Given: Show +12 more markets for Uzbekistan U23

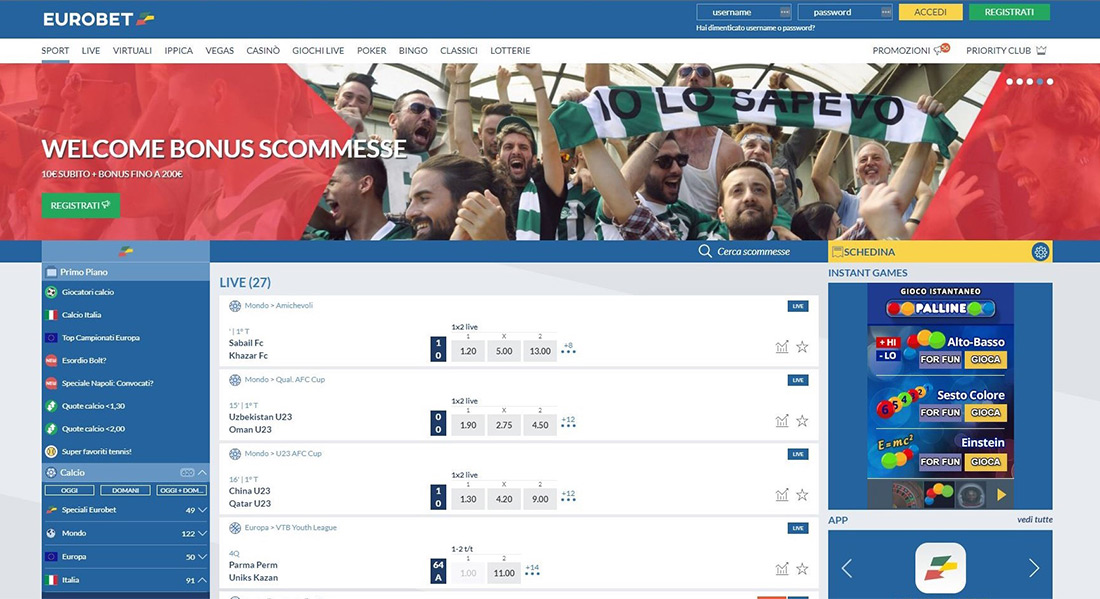Looking at the screenshot, I should (568, 422).
